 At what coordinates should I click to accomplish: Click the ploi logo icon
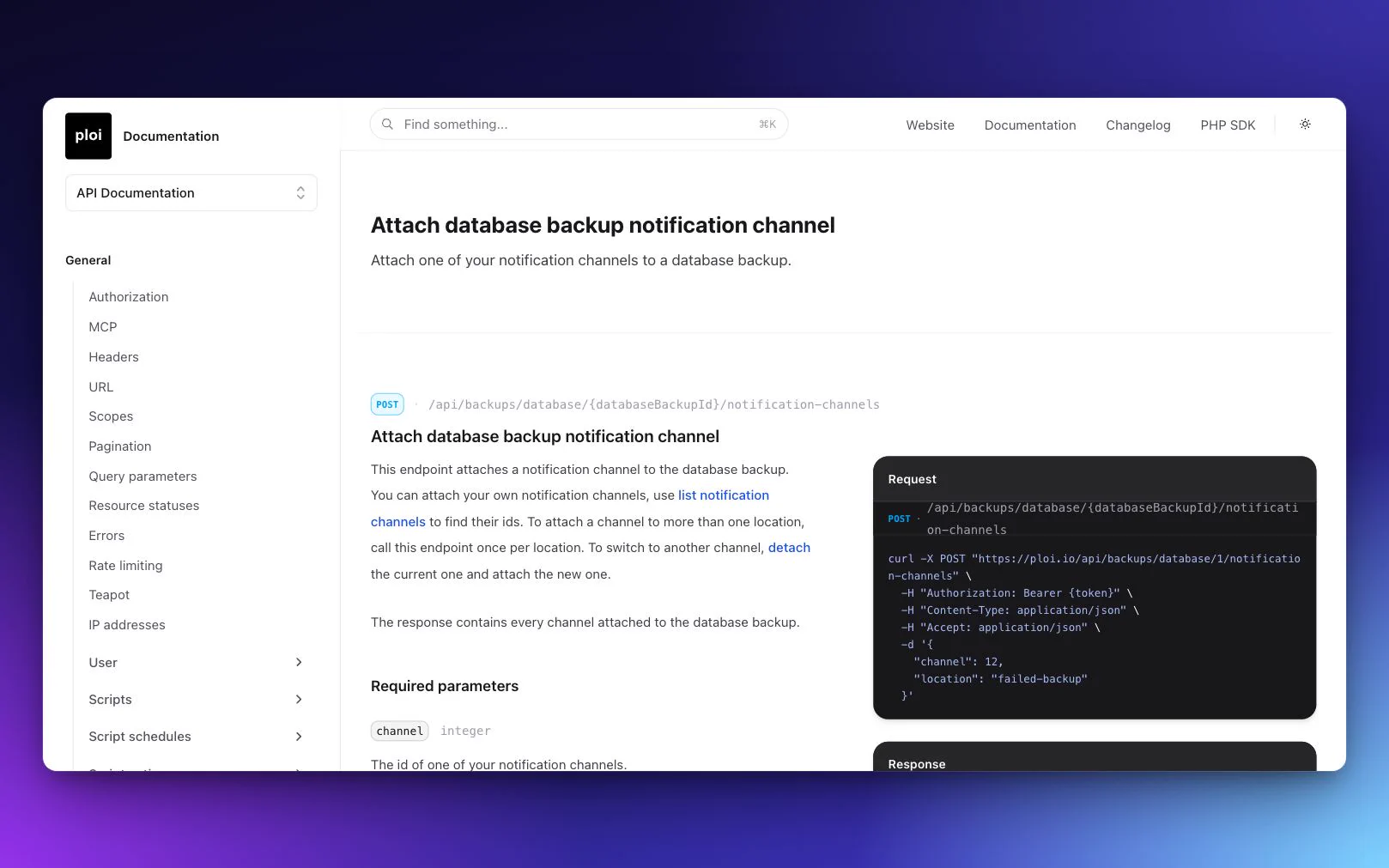[x=88, y=136]
